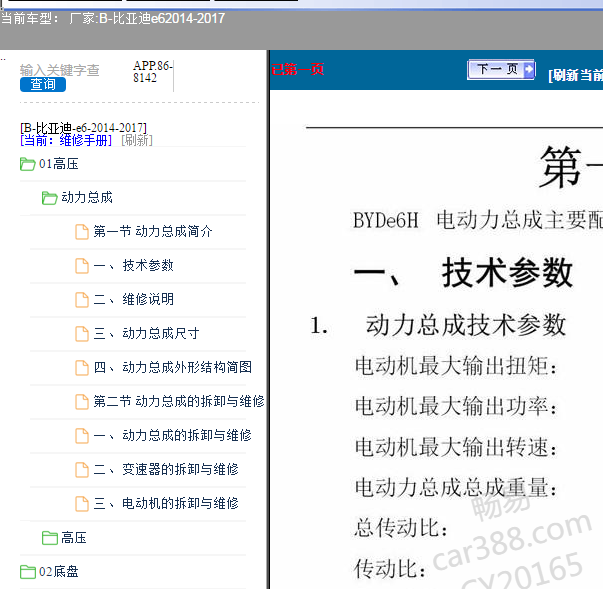Go to next page with 下一页 button
Image resolution: width=603 pixels, height=589 pixels.
[x=501, y=70]
